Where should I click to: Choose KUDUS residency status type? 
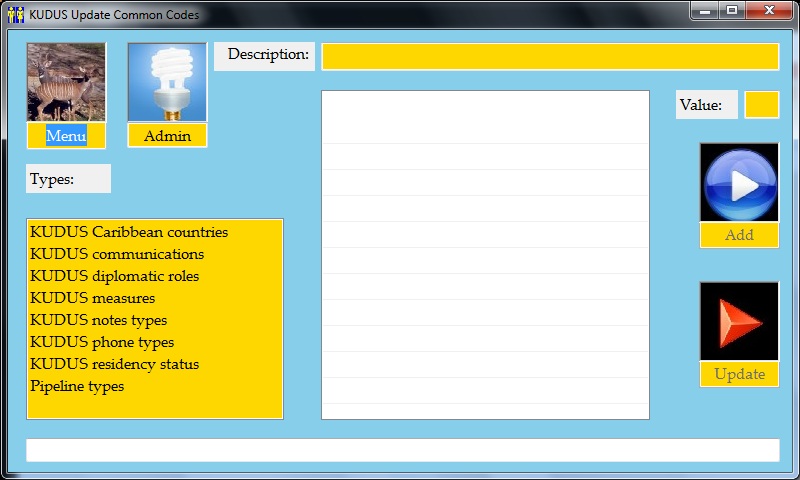coord(114,364)
